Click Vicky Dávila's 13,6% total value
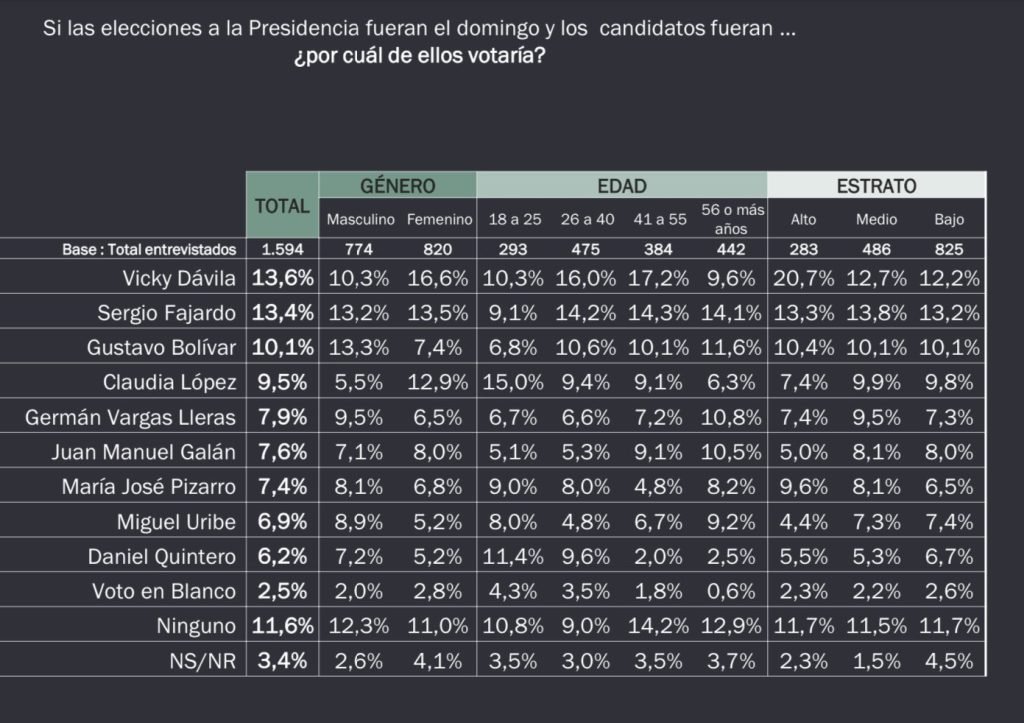This screenshot has height=723, width=1024. 282,277
